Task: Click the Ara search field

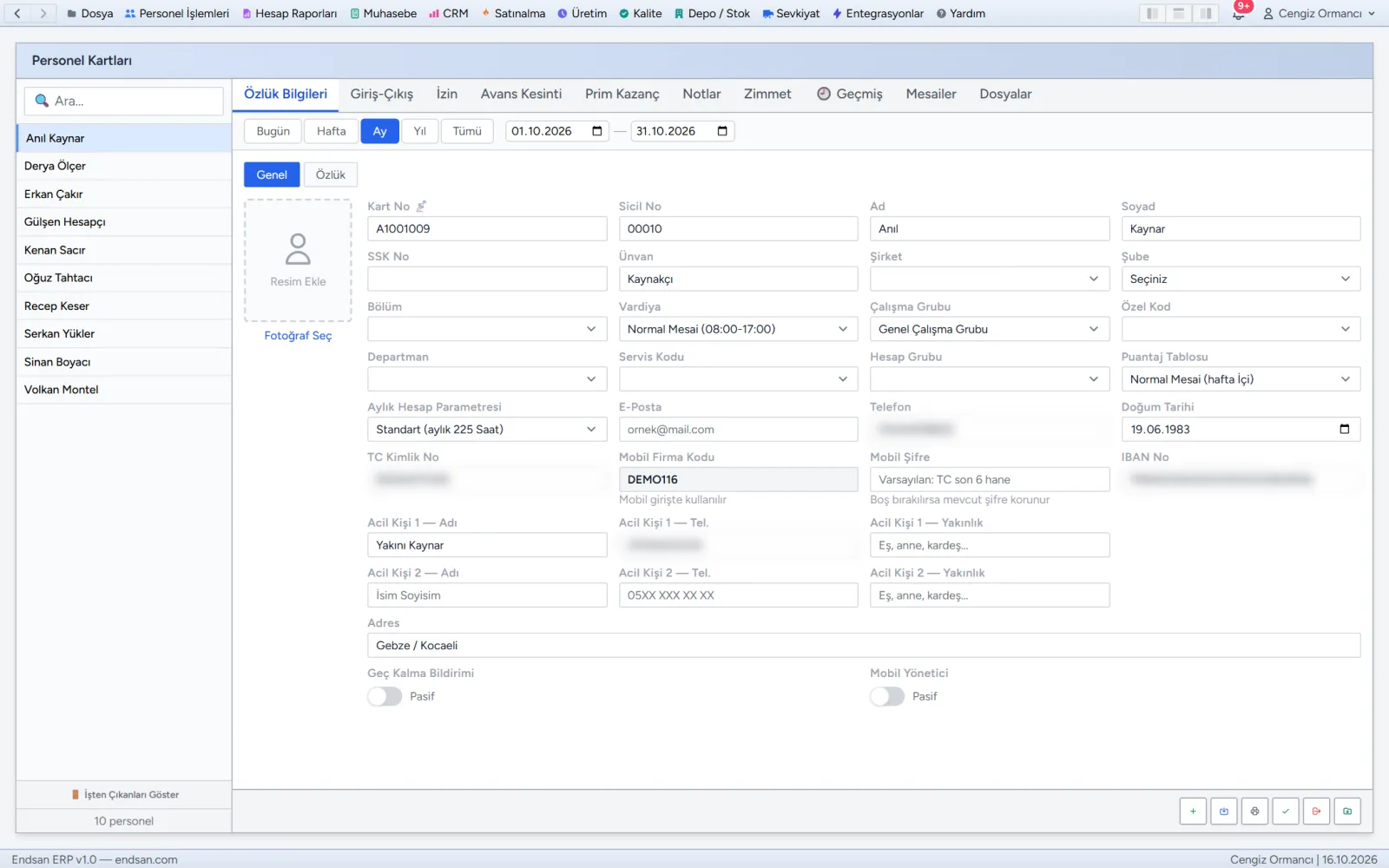Action: point(123,101)
